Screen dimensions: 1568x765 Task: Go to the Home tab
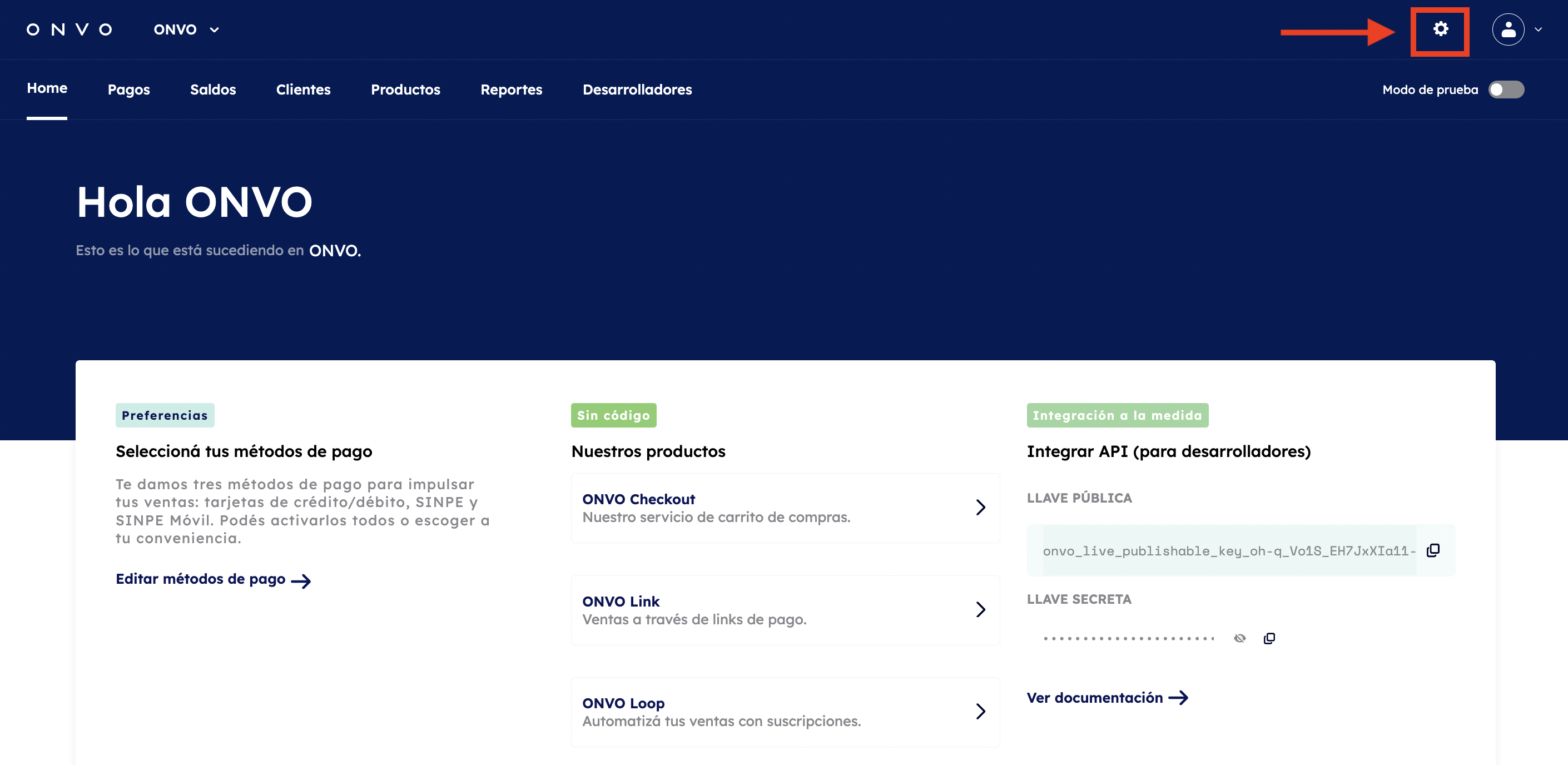click(x=47, y=88)
